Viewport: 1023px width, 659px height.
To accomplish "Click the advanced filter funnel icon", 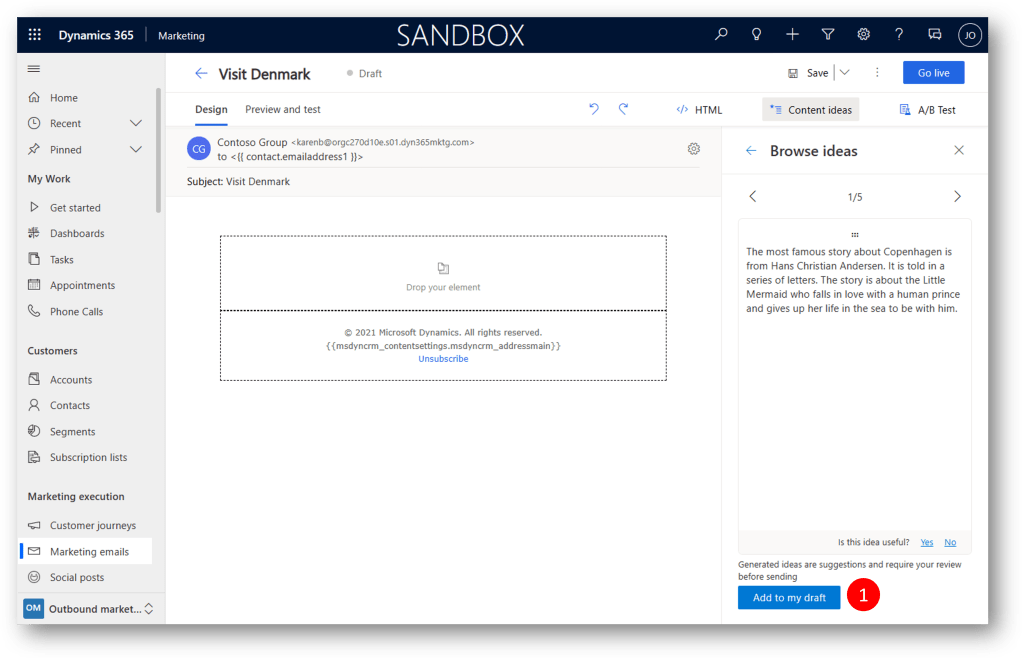I will [828, 35].
